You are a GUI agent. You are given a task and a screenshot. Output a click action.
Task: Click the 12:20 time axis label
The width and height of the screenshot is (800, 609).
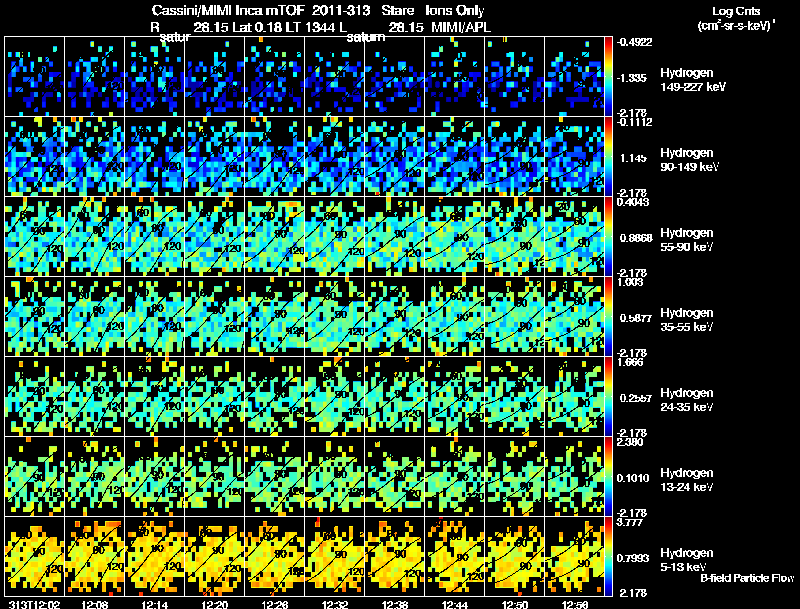tap(215, 604)
